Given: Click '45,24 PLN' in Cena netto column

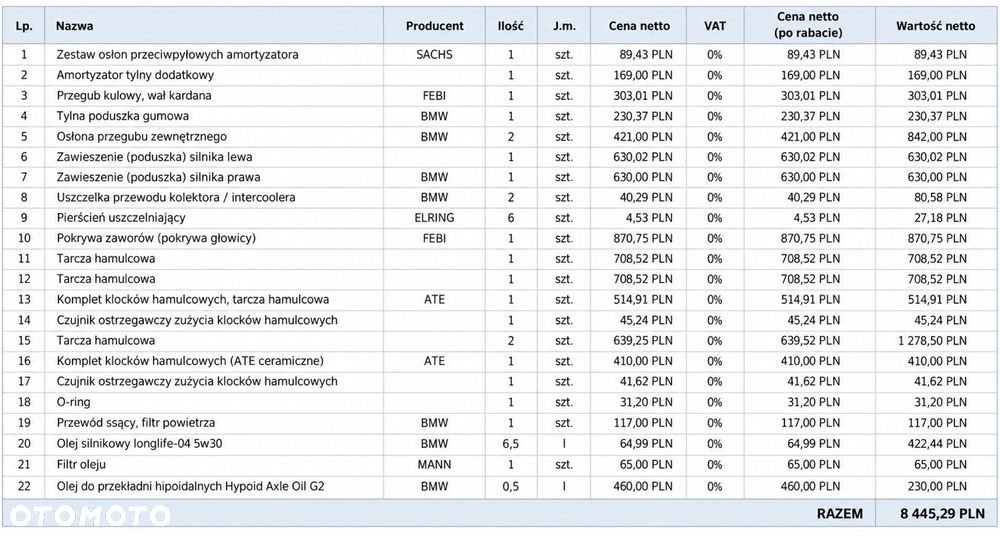Looking at the screenshot, I should point(645,320).
